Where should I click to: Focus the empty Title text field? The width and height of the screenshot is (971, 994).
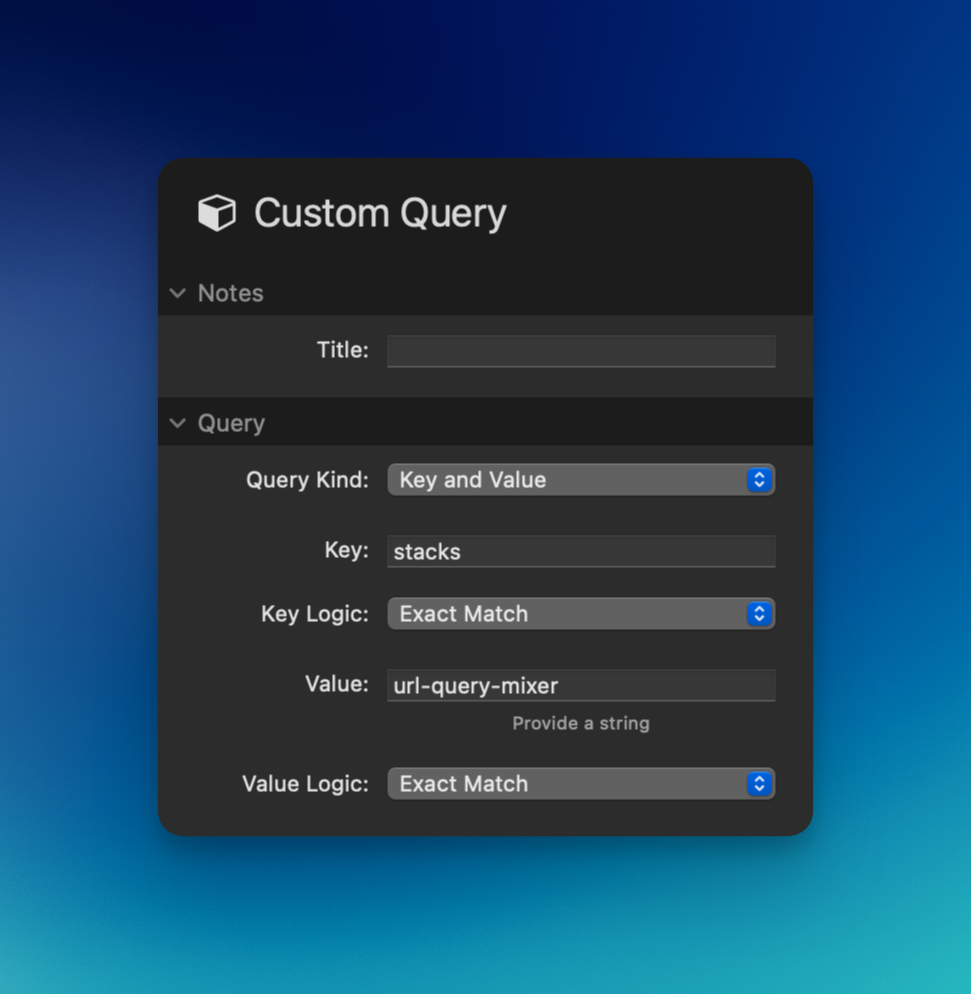(580, 351)
